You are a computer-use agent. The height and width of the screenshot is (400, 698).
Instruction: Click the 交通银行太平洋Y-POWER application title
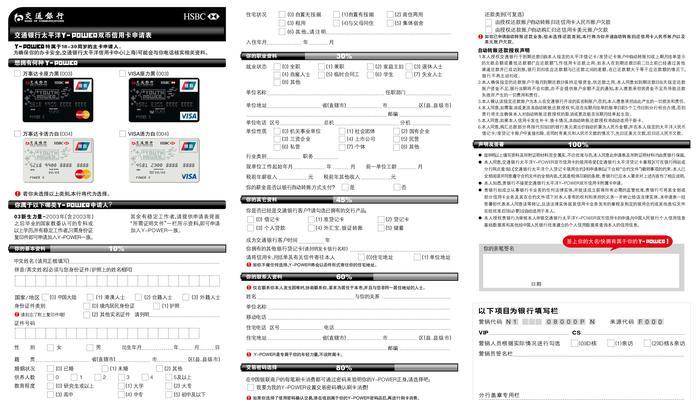83,35
